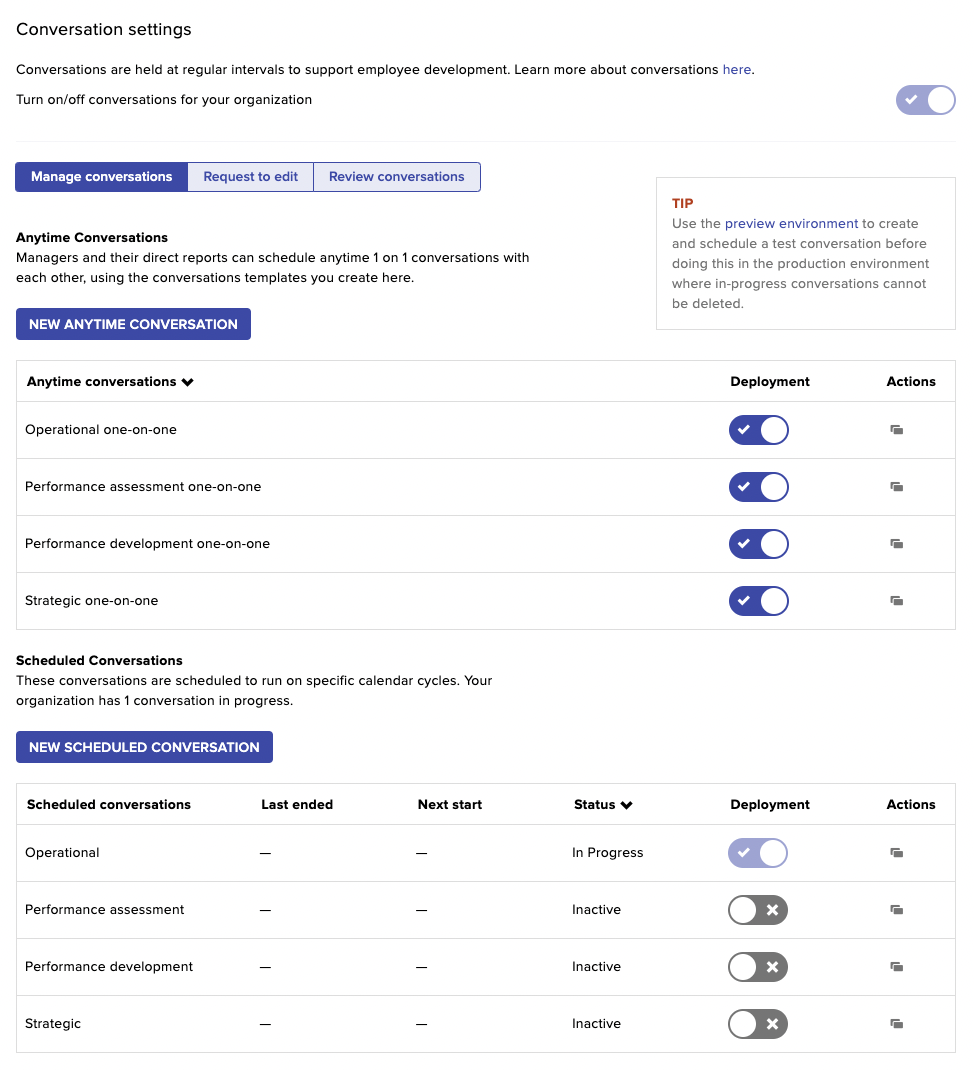Toggle the Anytime conversations sort order

pos(189,381)
